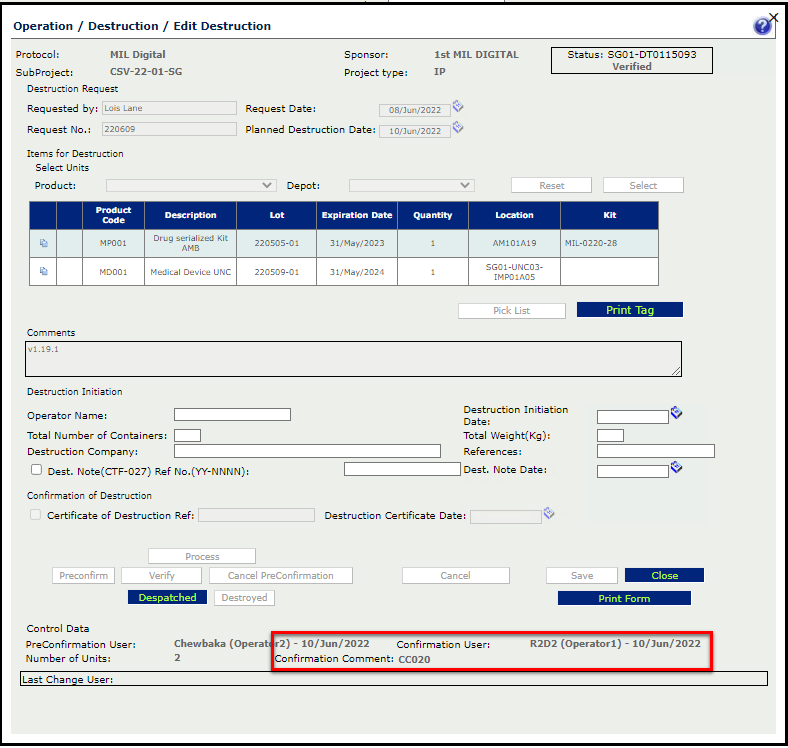This screenshot has height=748, width=788.
Task: Open the help question mark icon
Action: click(x=762, y=26)
